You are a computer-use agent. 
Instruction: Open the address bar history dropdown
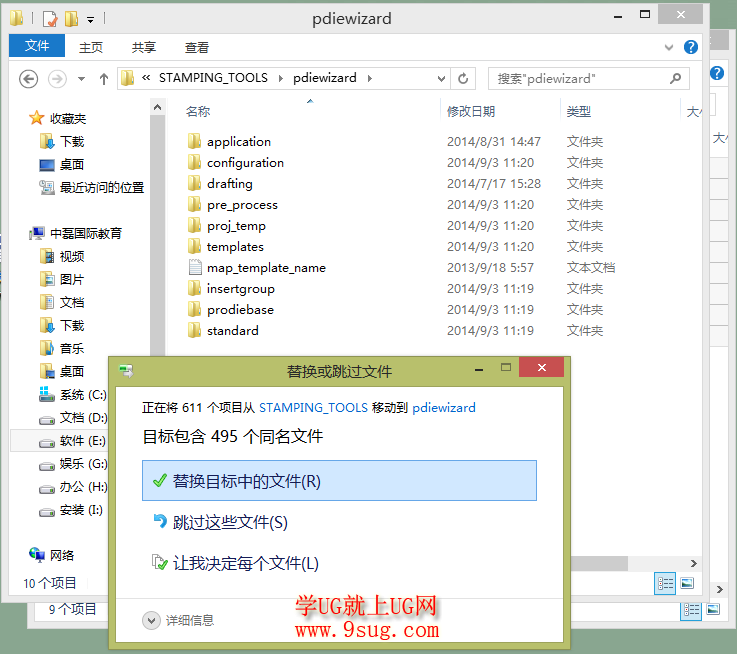click(x=441, y=79)
